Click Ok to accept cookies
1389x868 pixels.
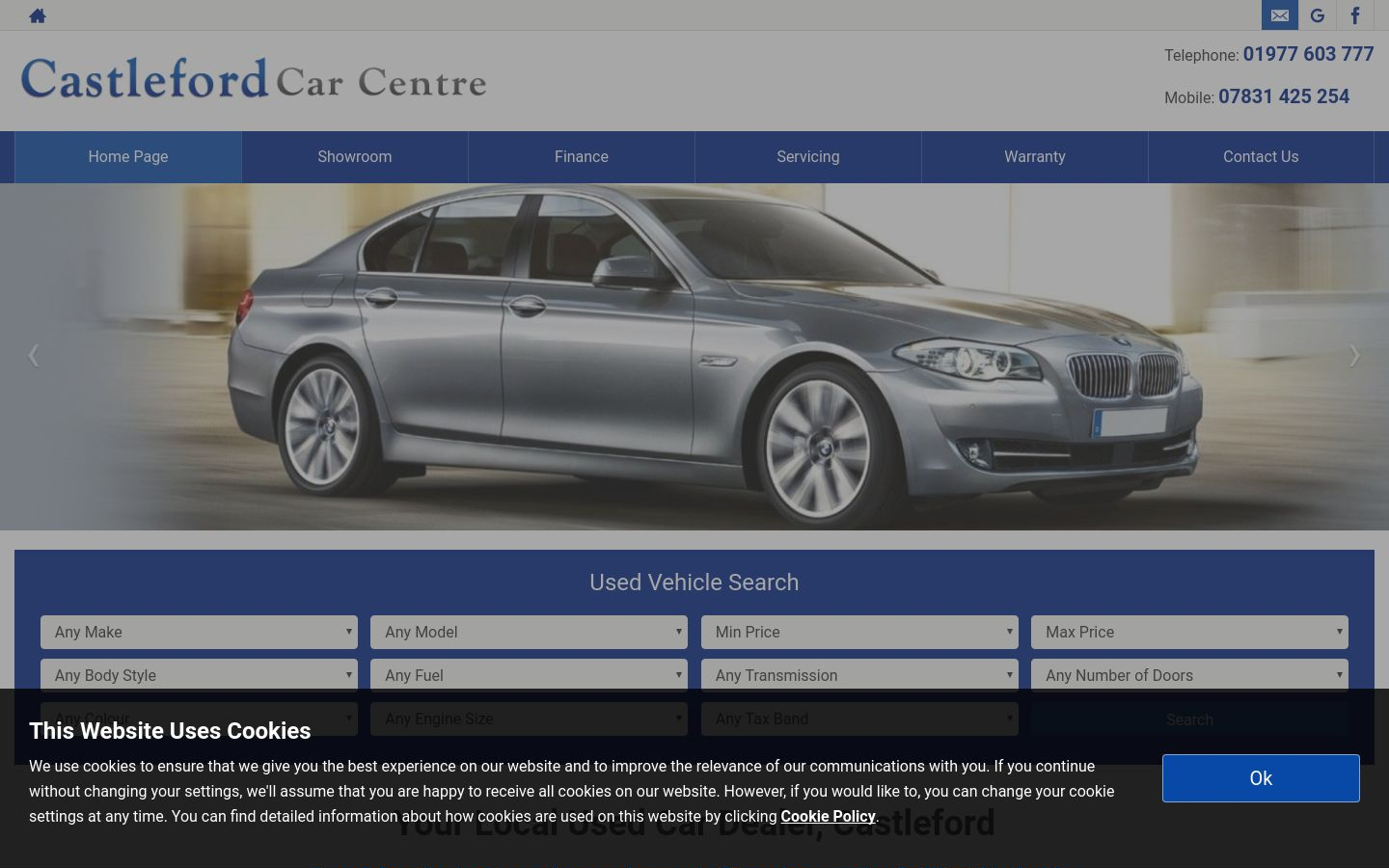point(1261,778)
